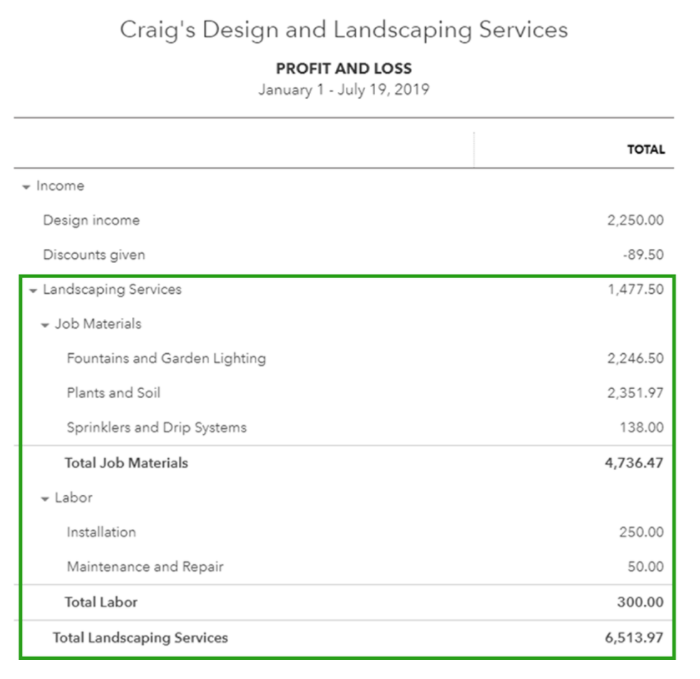Click the January 1 - July 19, 2019 date range
The height and width of the screenshot is (679, 700).
pos(344,90)
